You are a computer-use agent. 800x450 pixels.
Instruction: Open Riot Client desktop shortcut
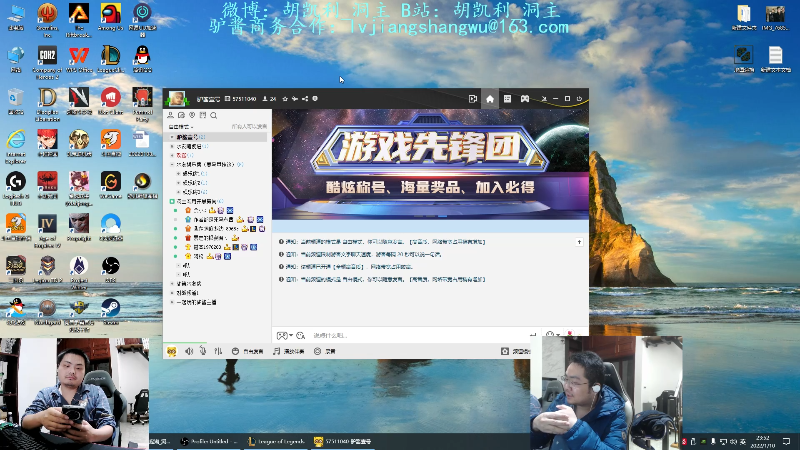(x=110, y=101)
